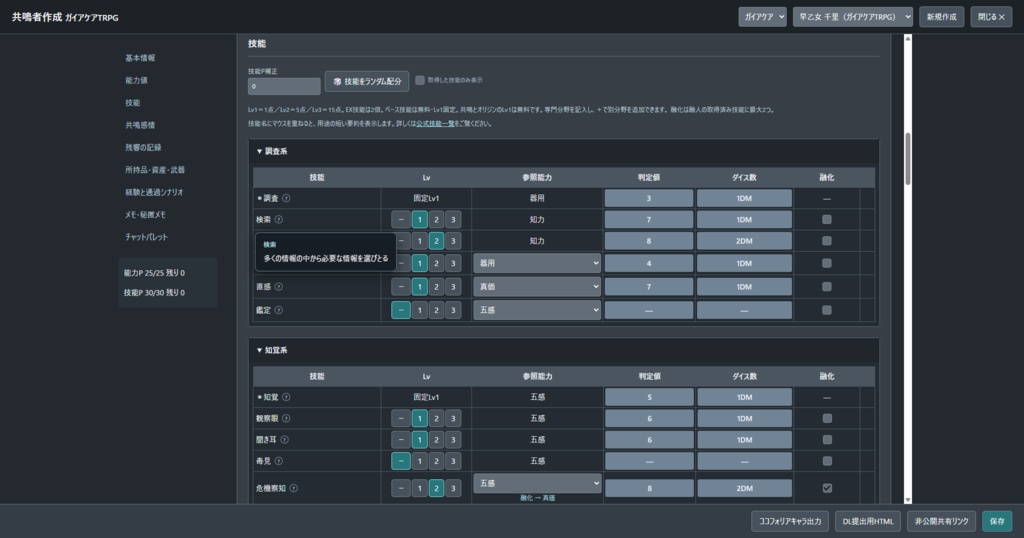Toggle 取得した技能のみ表示 checkbox
Screen dimensions: 1024x538
click(x=420, y=80)
